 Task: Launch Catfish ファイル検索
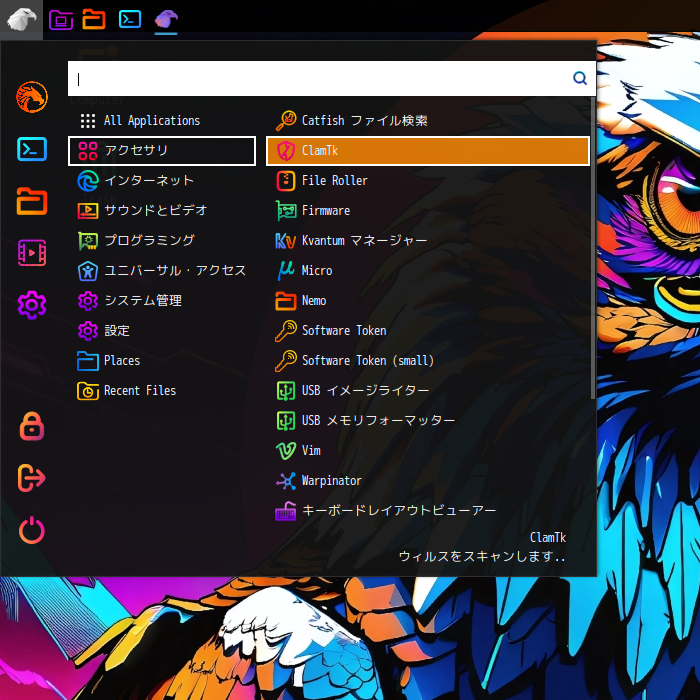pos(428,121)
